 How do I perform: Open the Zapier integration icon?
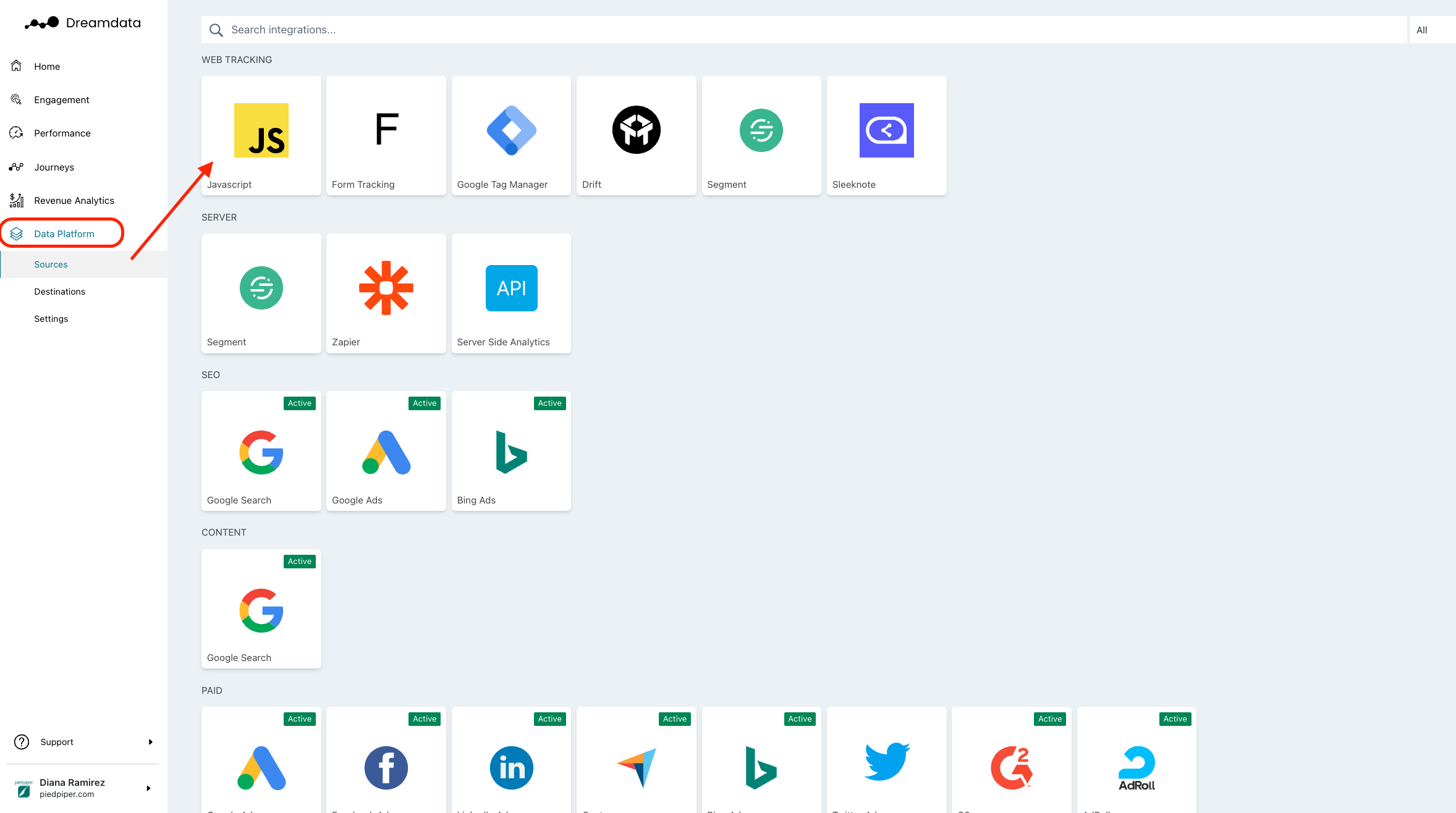(x=386, y=288)
